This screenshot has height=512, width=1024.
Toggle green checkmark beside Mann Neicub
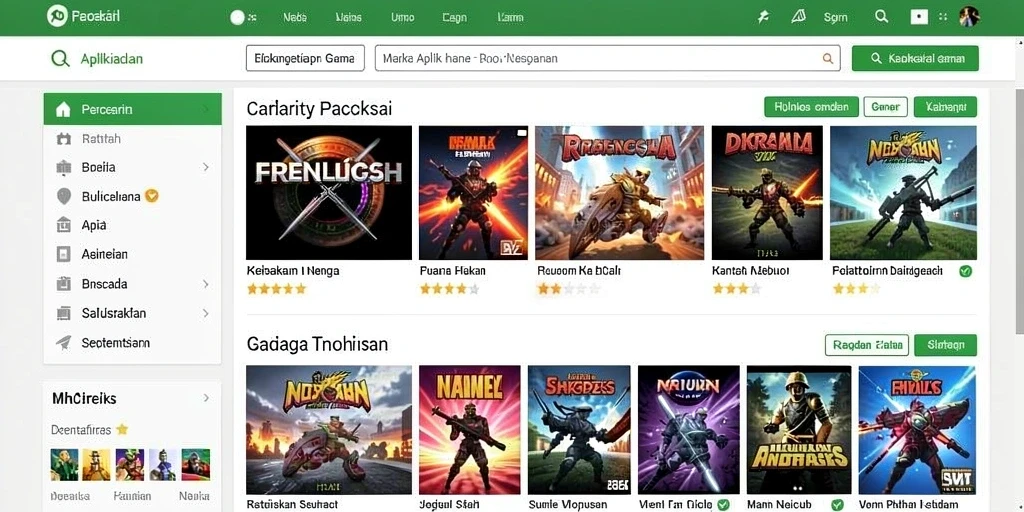837,505
